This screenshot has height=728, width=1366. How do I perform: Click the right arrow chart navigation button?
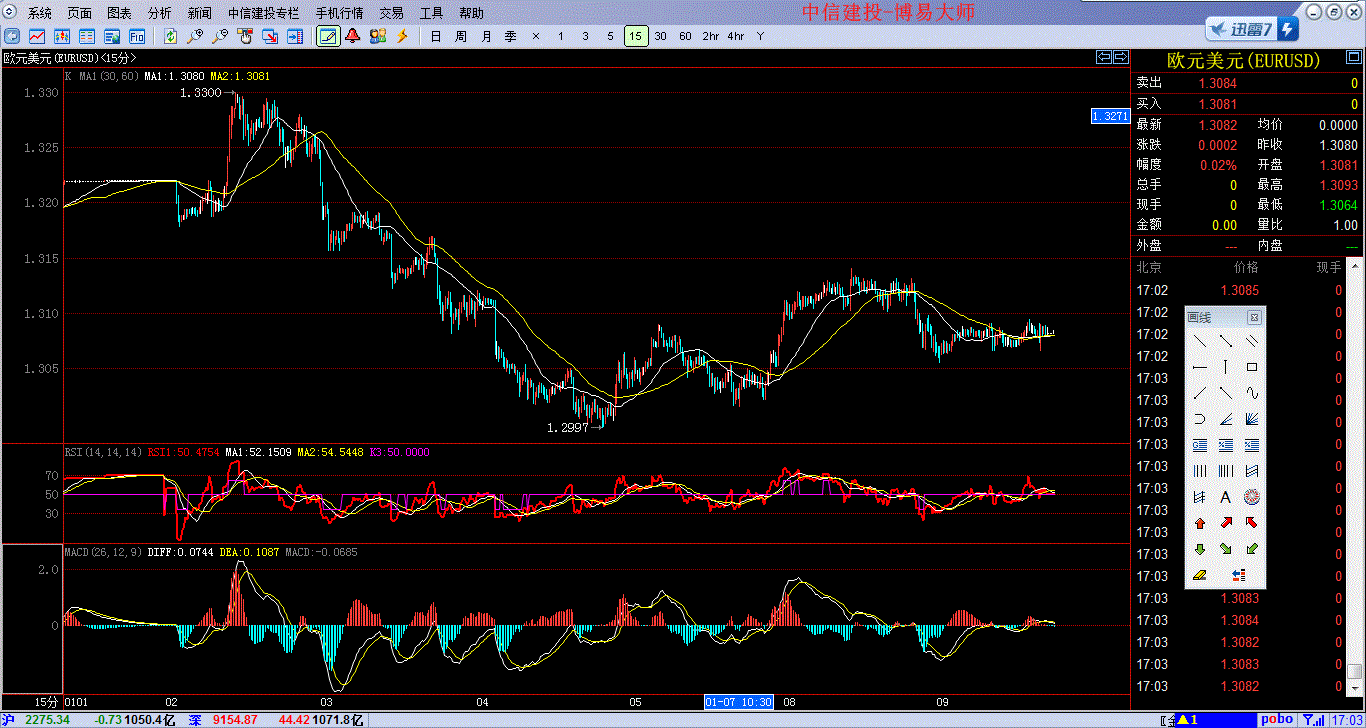pos(1121,57)
